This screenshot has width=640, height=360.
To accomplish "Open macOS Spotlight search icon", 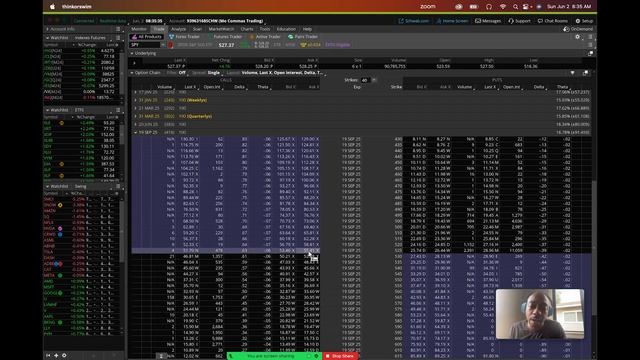I will point(516,7).
